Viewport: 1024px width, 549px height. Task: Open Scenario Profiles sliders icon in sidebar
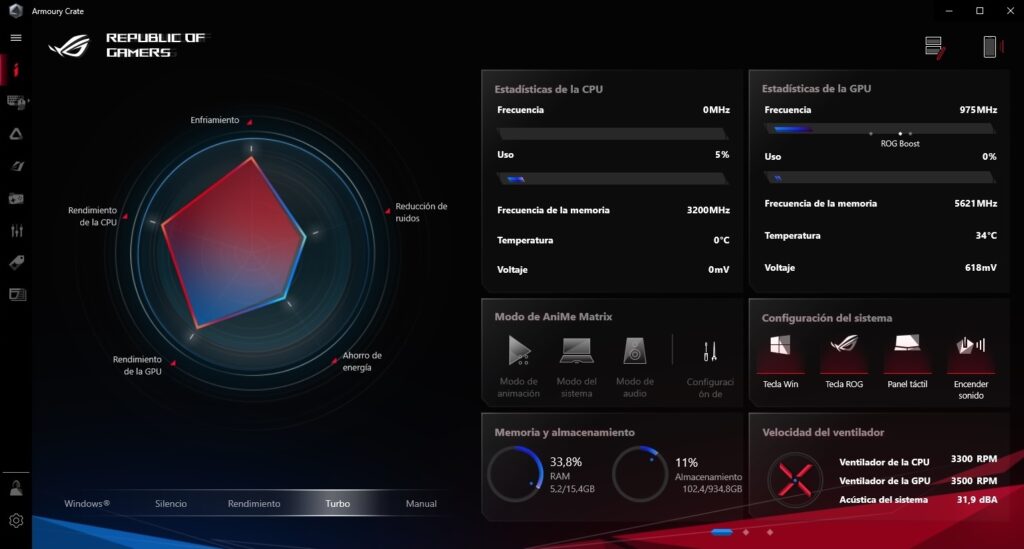pyautogui.click(x=17, y=230)
